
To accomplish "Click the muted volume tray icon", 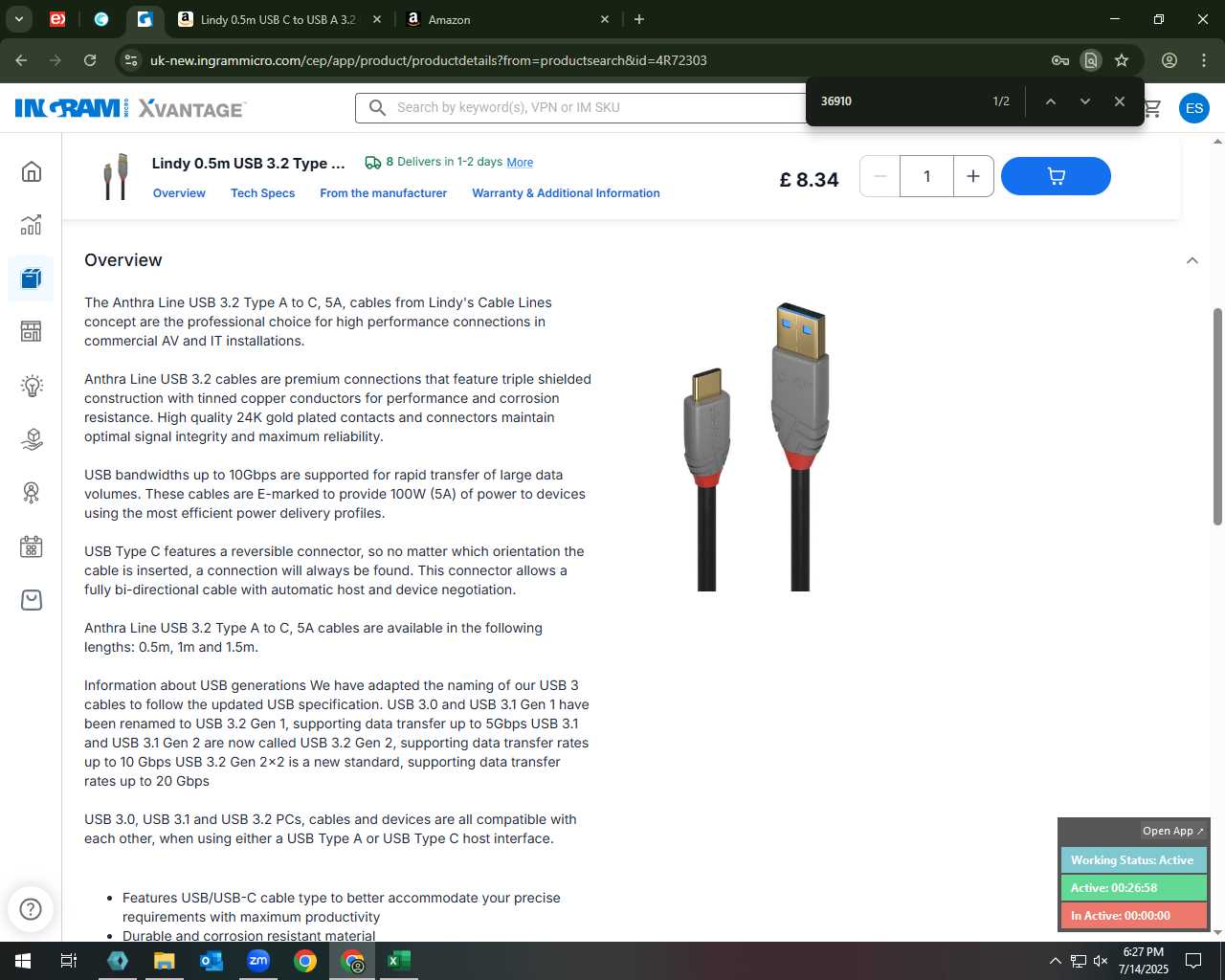I will click(1101, 961).
